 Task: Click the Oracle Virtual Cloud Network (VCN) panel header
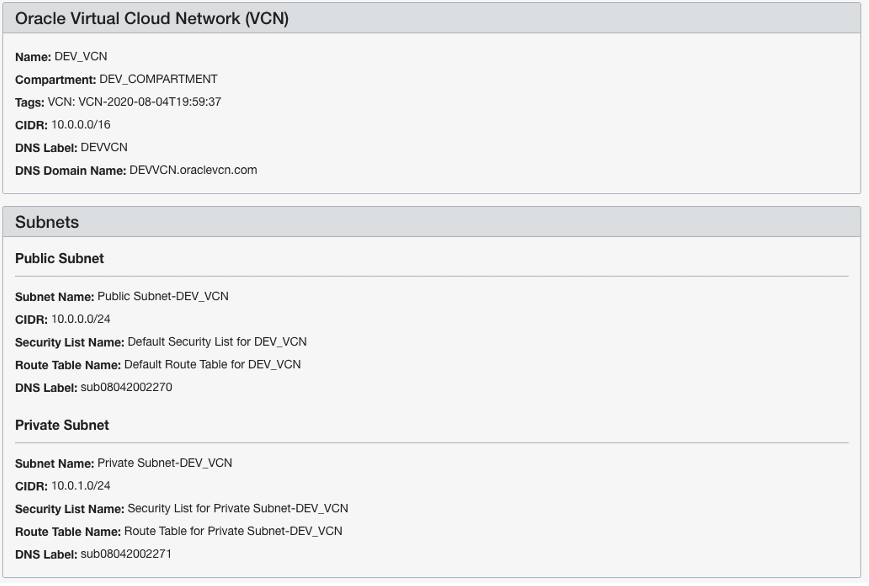point(152,18)
